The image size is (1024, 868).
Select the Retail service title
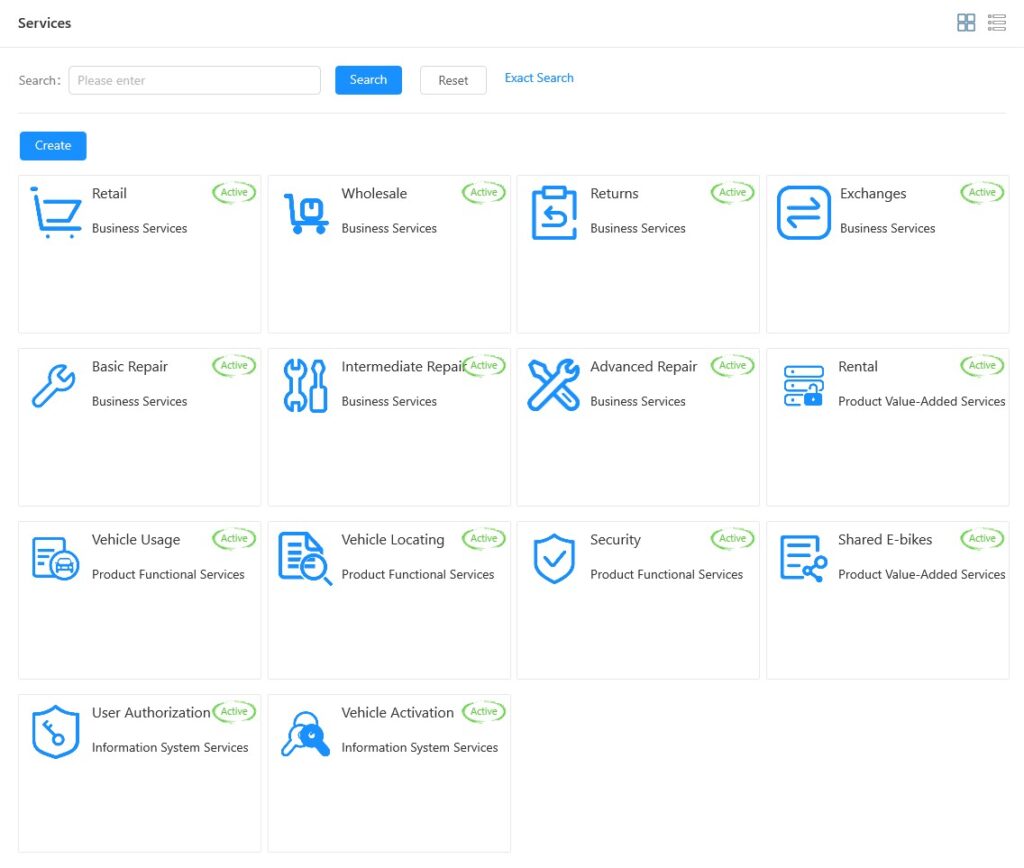point(109,193)
